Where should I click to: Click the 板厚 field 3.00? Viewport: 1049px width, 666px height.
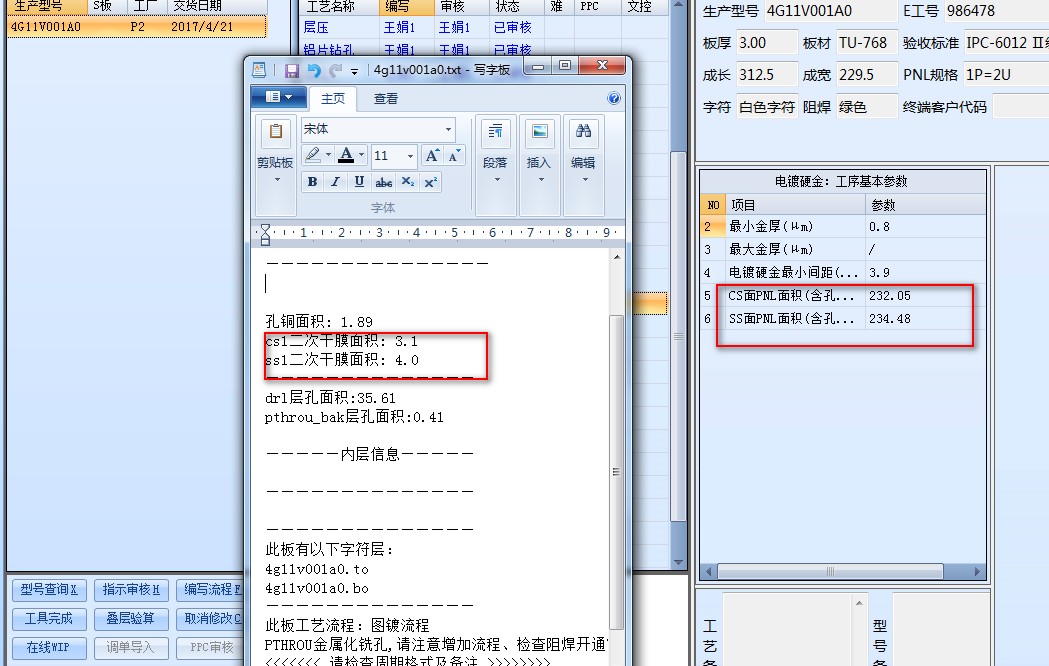[767, 43]
